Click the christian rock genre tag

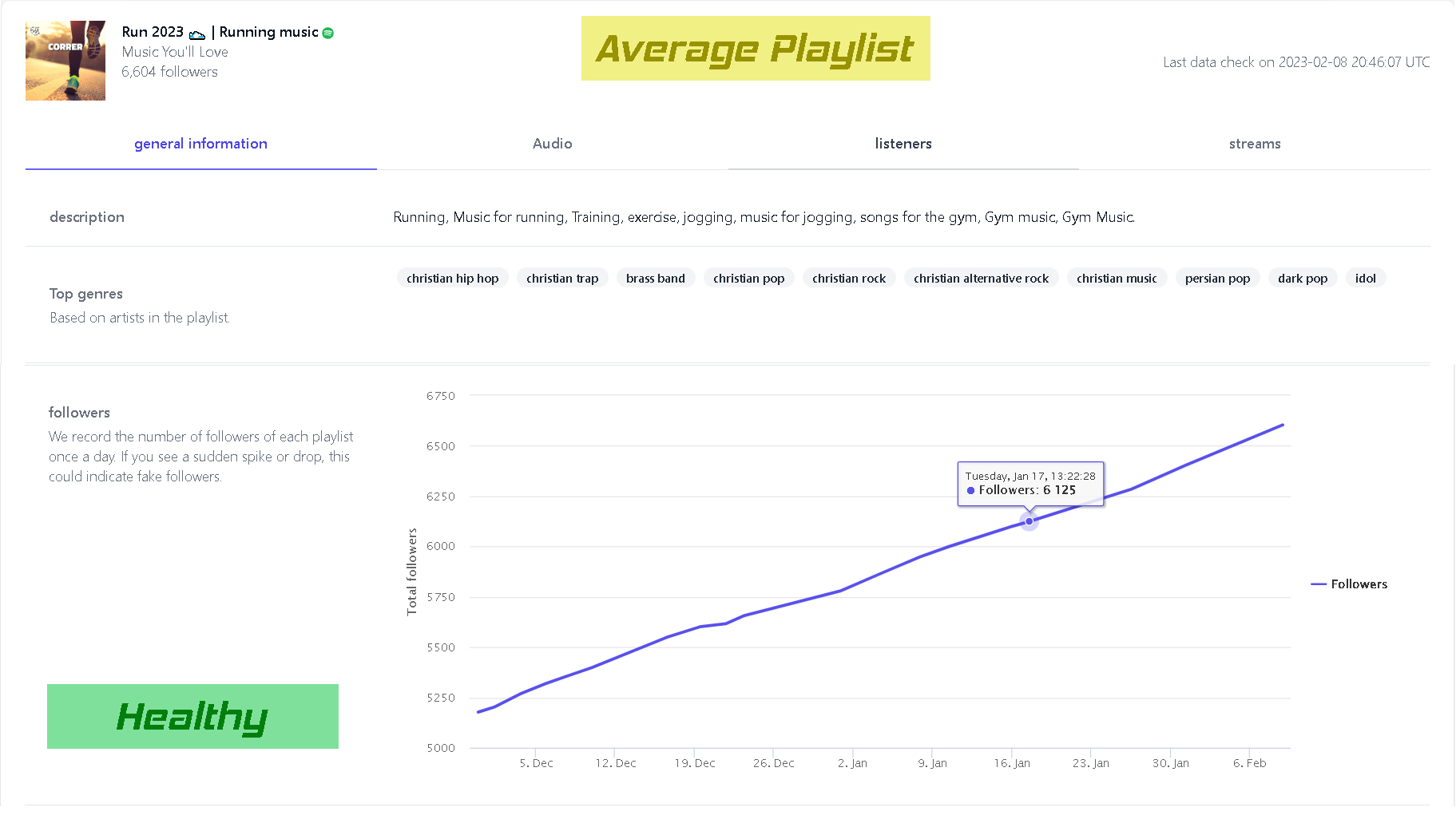click(x=848, y=279)
